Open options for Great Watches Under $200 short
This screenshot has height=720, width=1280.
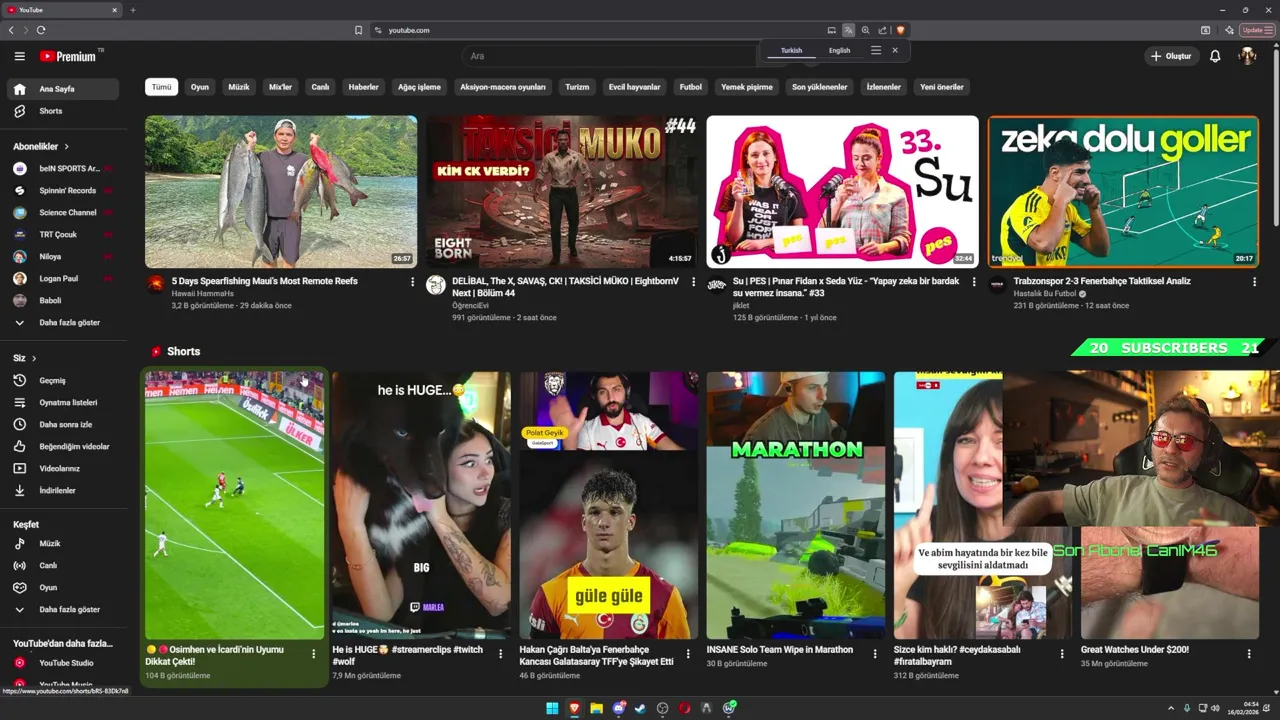click(x=1249, y=654)
